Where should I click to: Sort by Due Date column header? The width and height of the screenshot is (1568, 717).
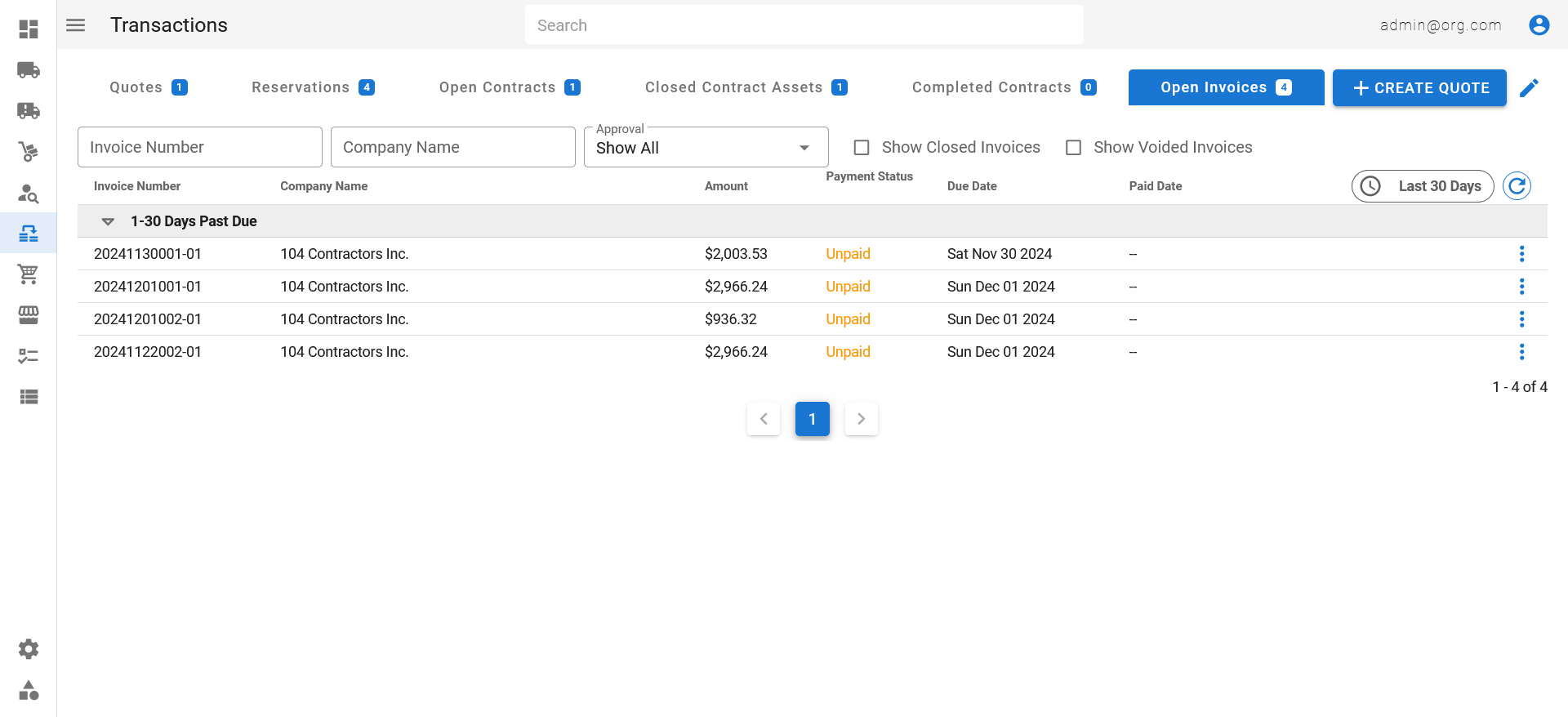[x=972, y=186]
